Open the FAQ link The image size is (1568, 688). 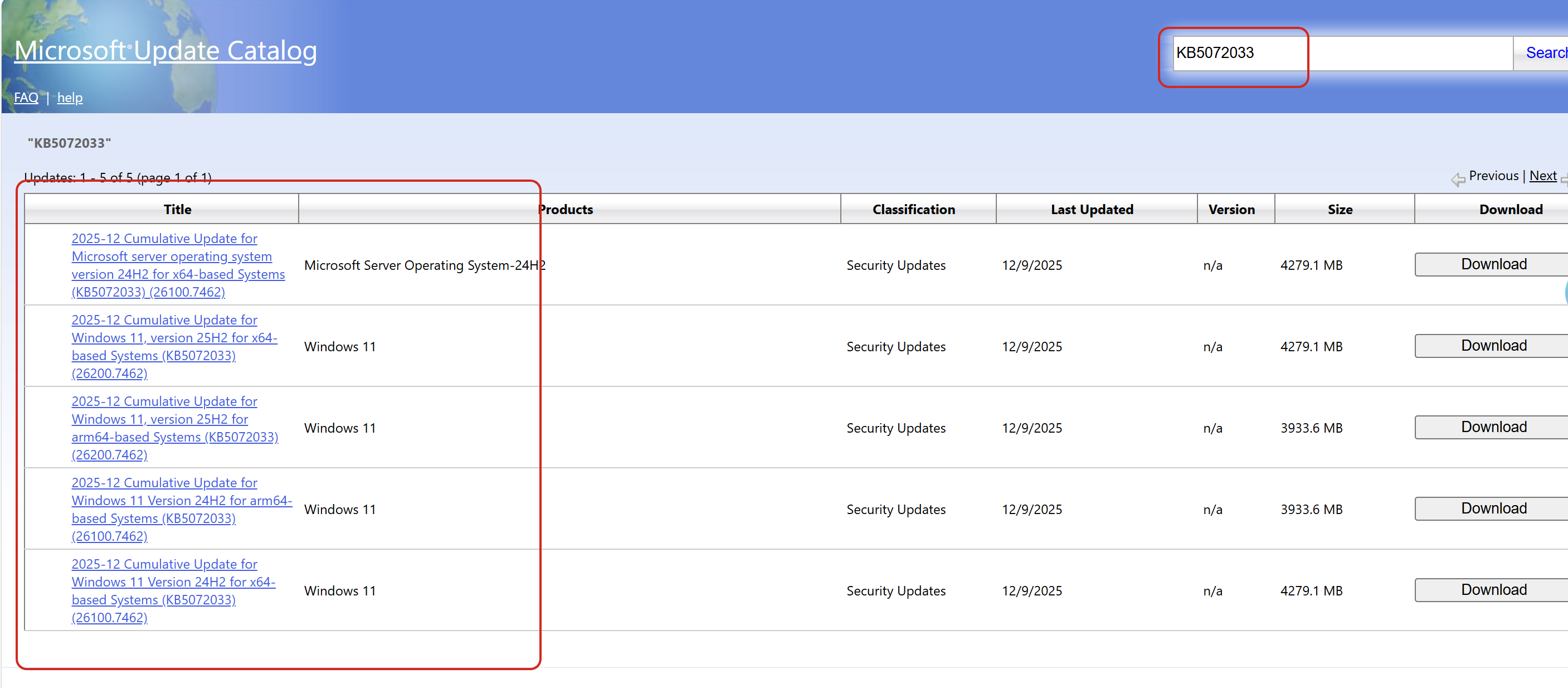(26, 98)
